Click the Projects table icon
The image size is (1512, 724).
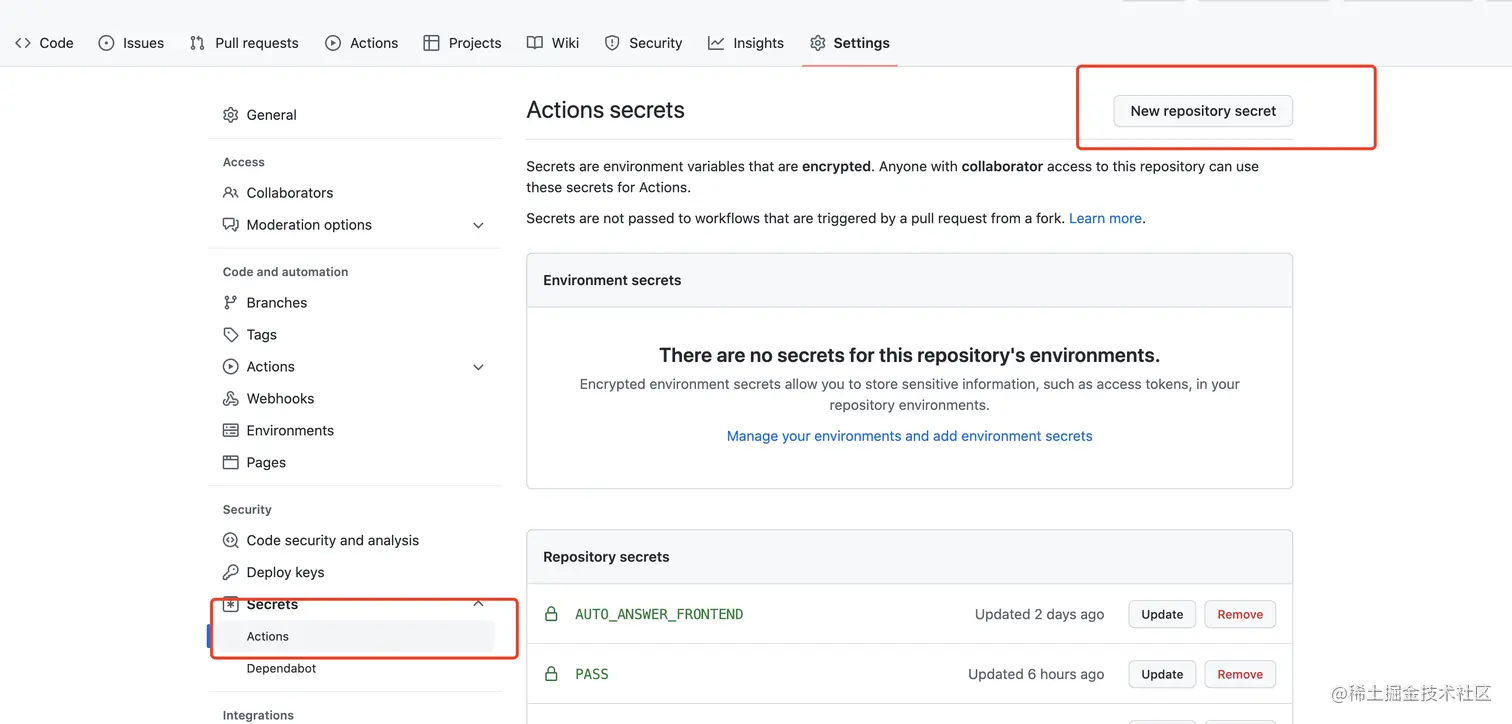point(431,43)
